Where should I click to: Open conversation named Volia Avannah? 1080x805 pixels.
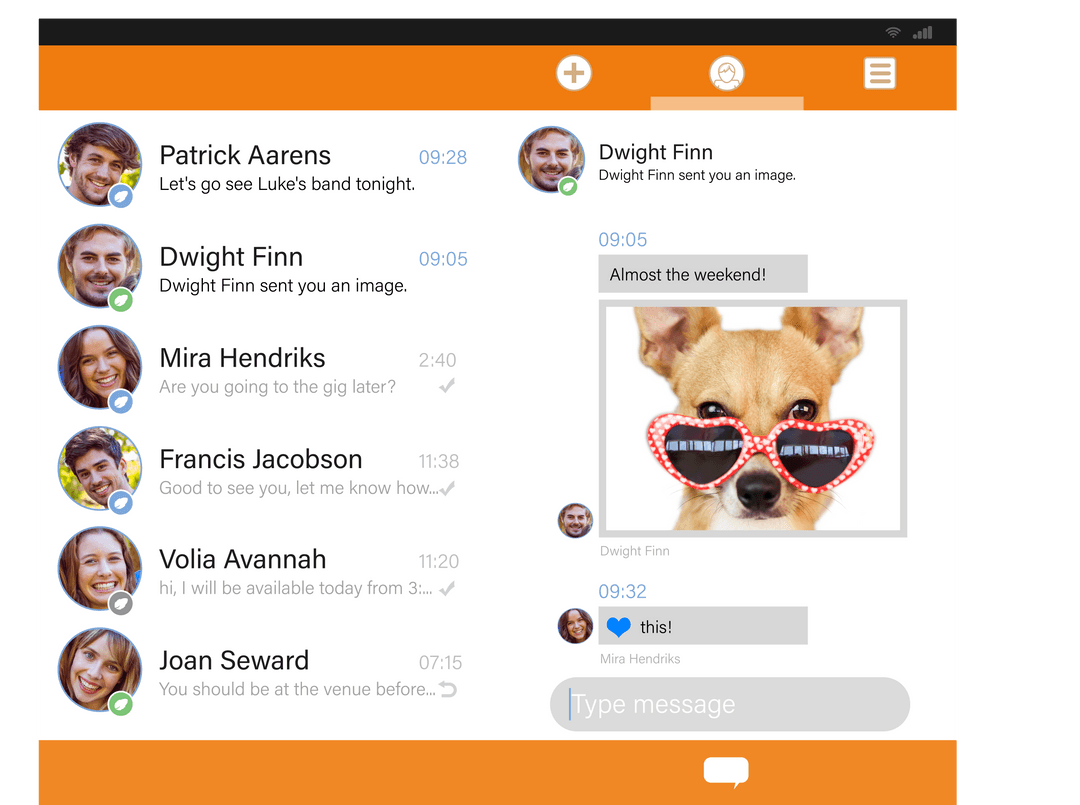242,560
